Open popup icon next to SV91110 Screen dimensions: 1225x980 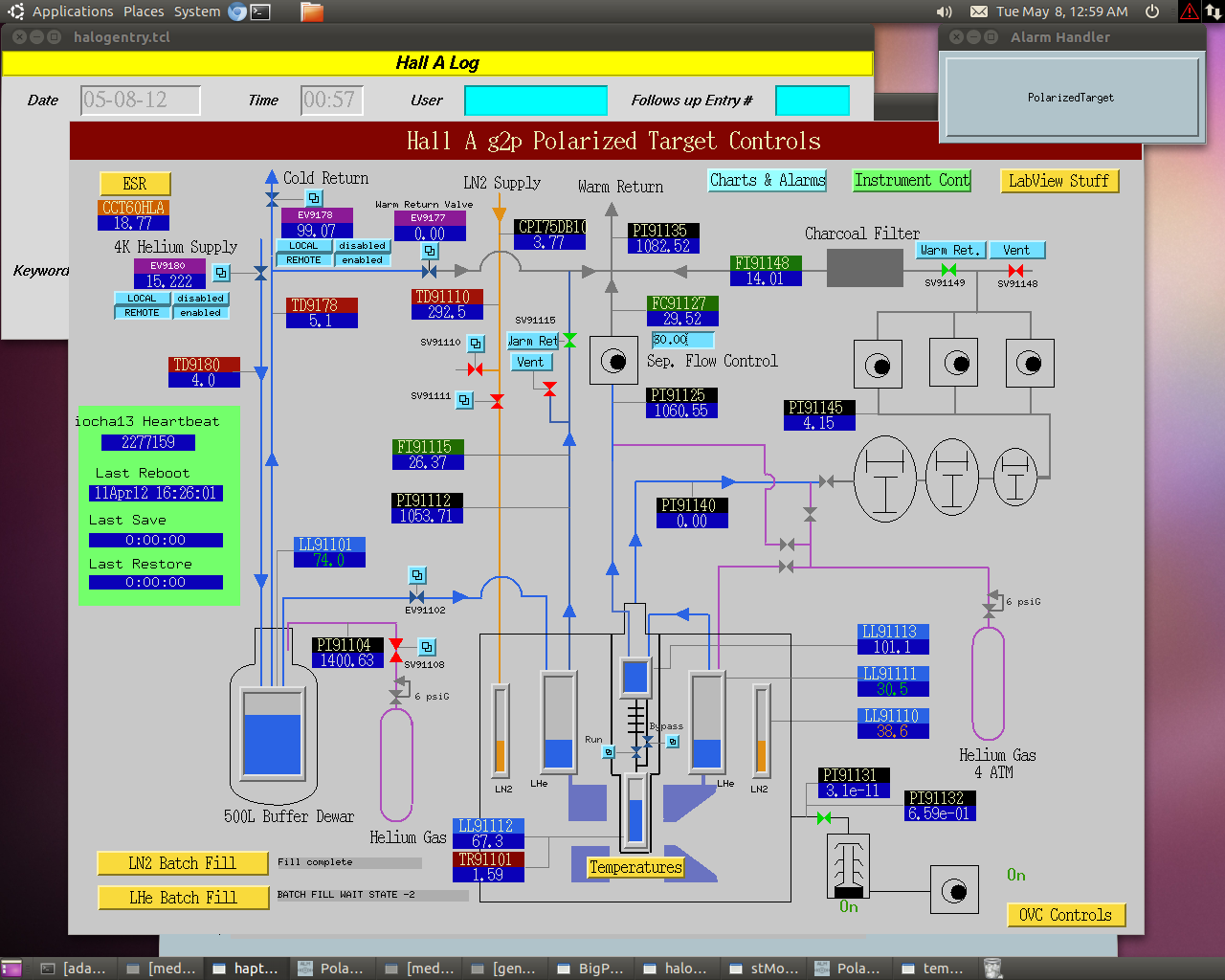tap(476, 343)
